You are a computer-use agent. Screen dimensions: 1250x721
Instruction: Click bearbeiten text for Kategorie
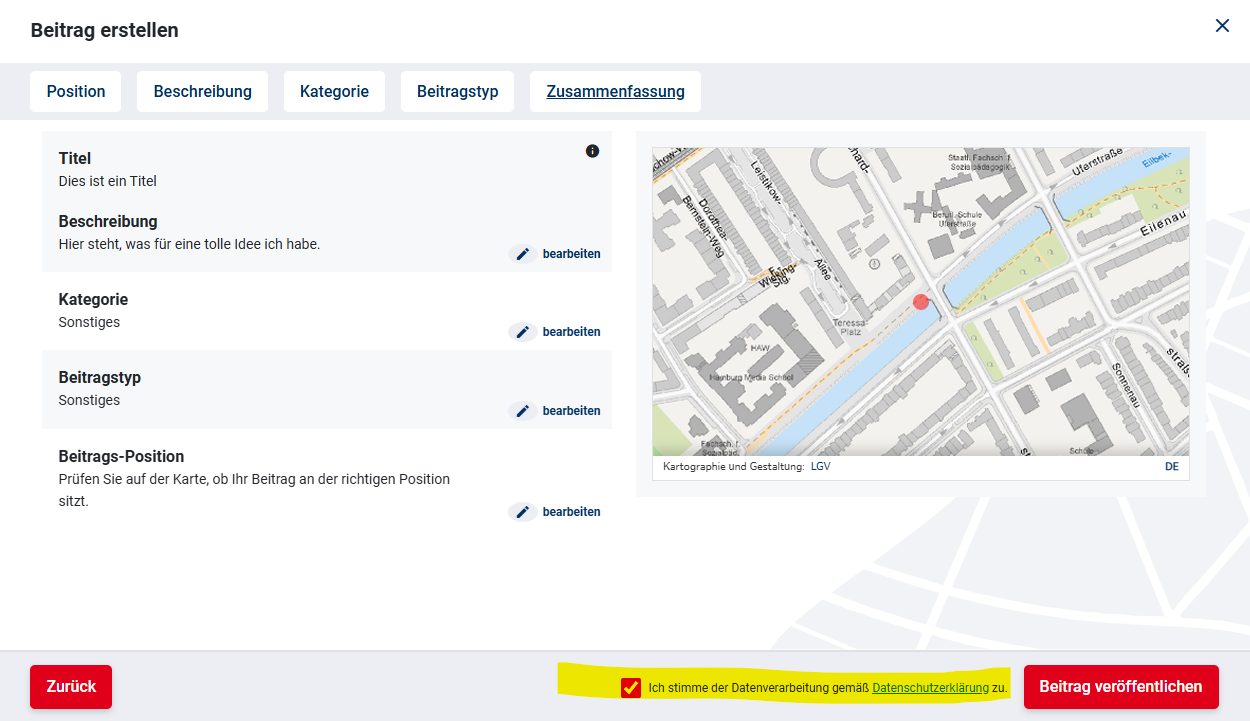pos(571,332)
